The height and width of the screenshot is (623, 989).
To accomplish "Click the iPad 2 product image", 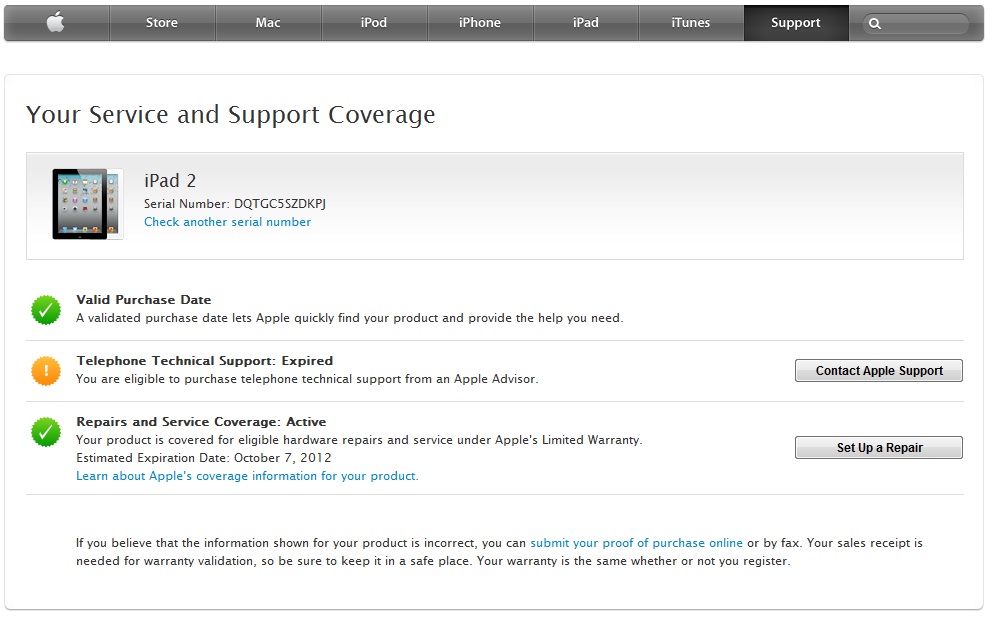I will [x=87, y=204].
